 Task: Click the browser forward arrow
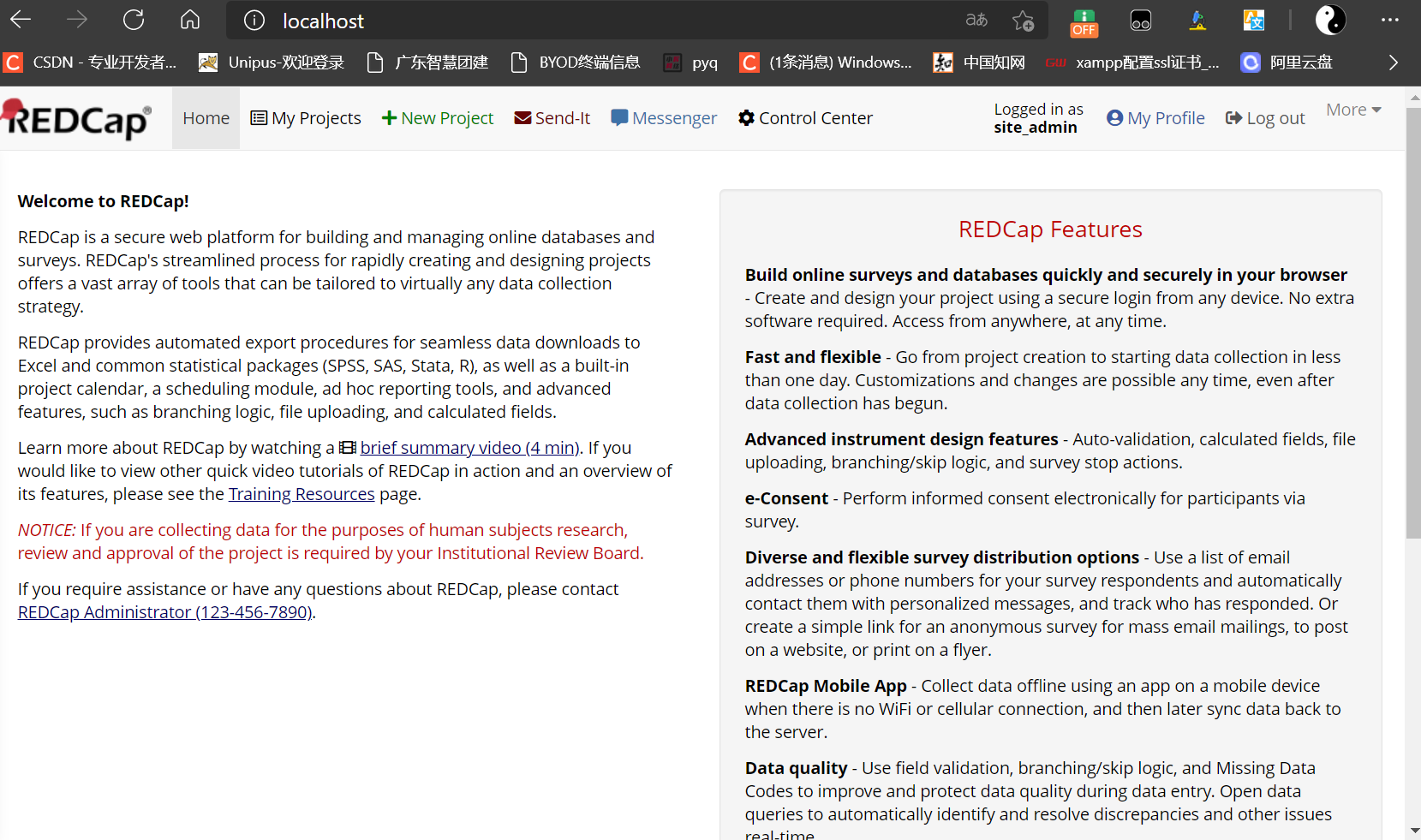77,20
